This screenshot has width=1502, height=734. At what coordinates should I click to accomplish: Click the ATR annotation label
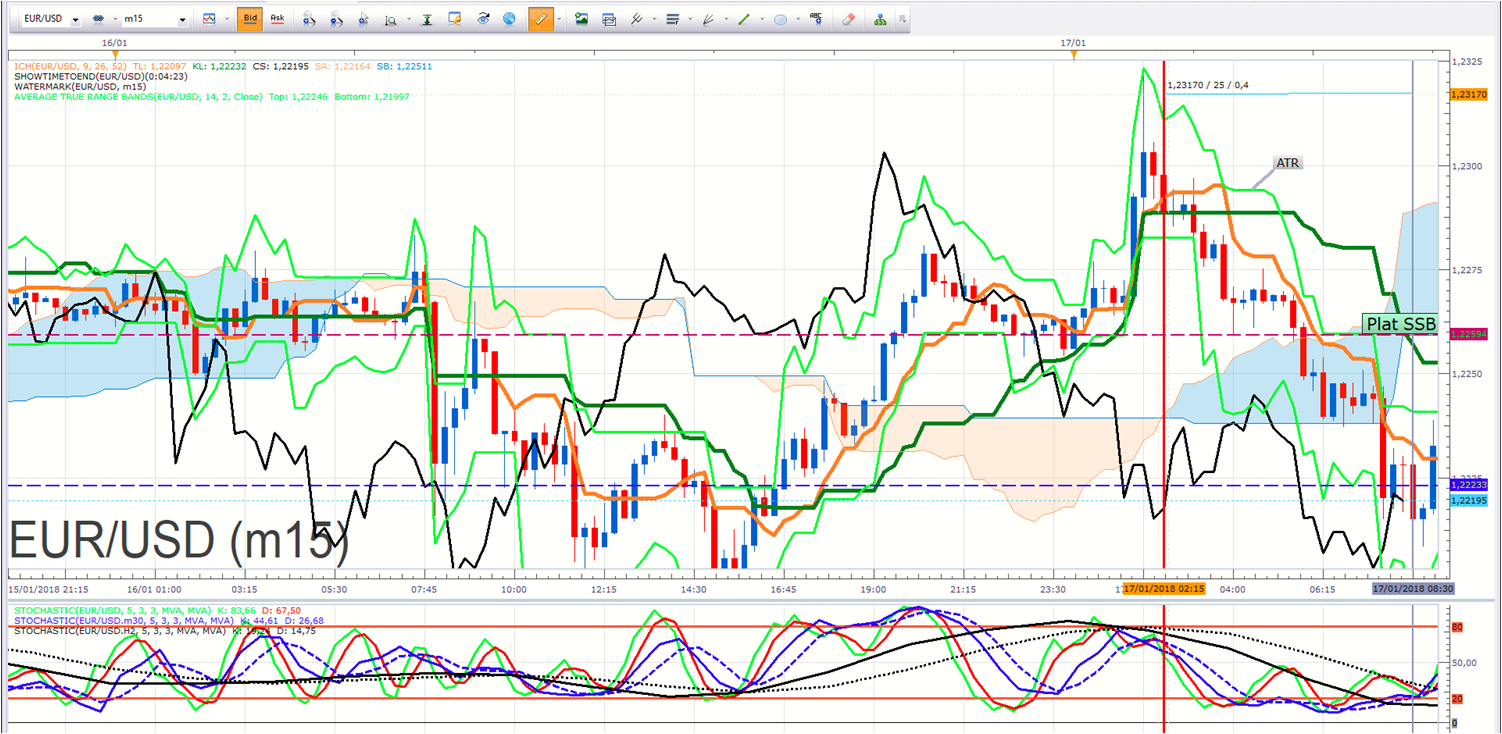1288,163
